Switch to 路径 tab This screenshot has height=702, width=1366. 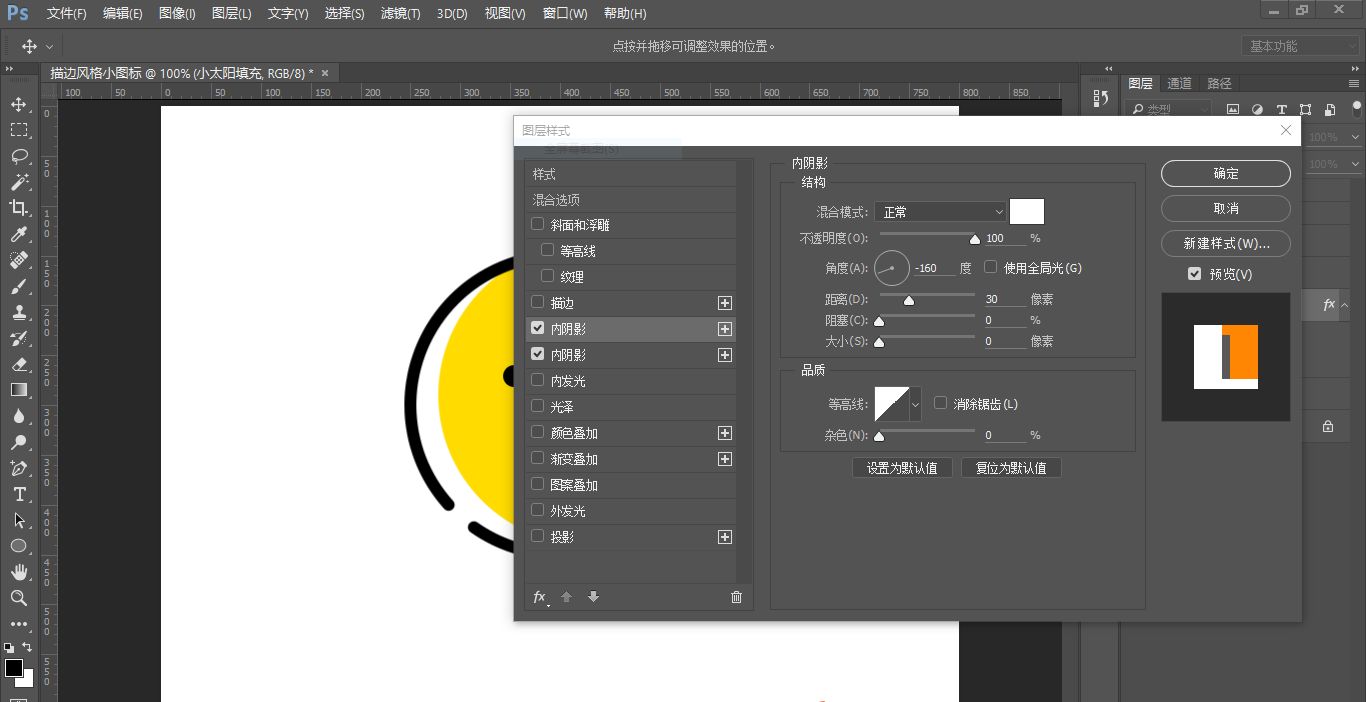pyautogui.click(x=1220, y=84)
